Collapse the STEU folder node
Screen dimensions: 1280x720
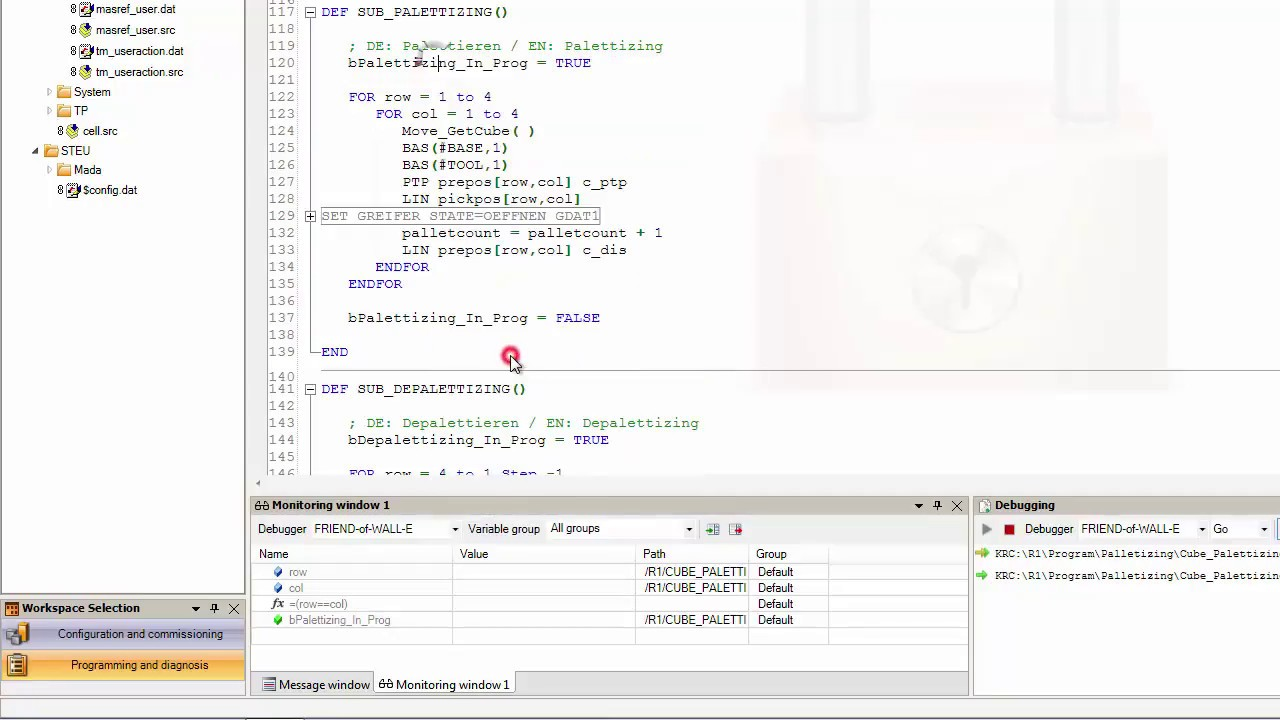[x=36, y=151]
